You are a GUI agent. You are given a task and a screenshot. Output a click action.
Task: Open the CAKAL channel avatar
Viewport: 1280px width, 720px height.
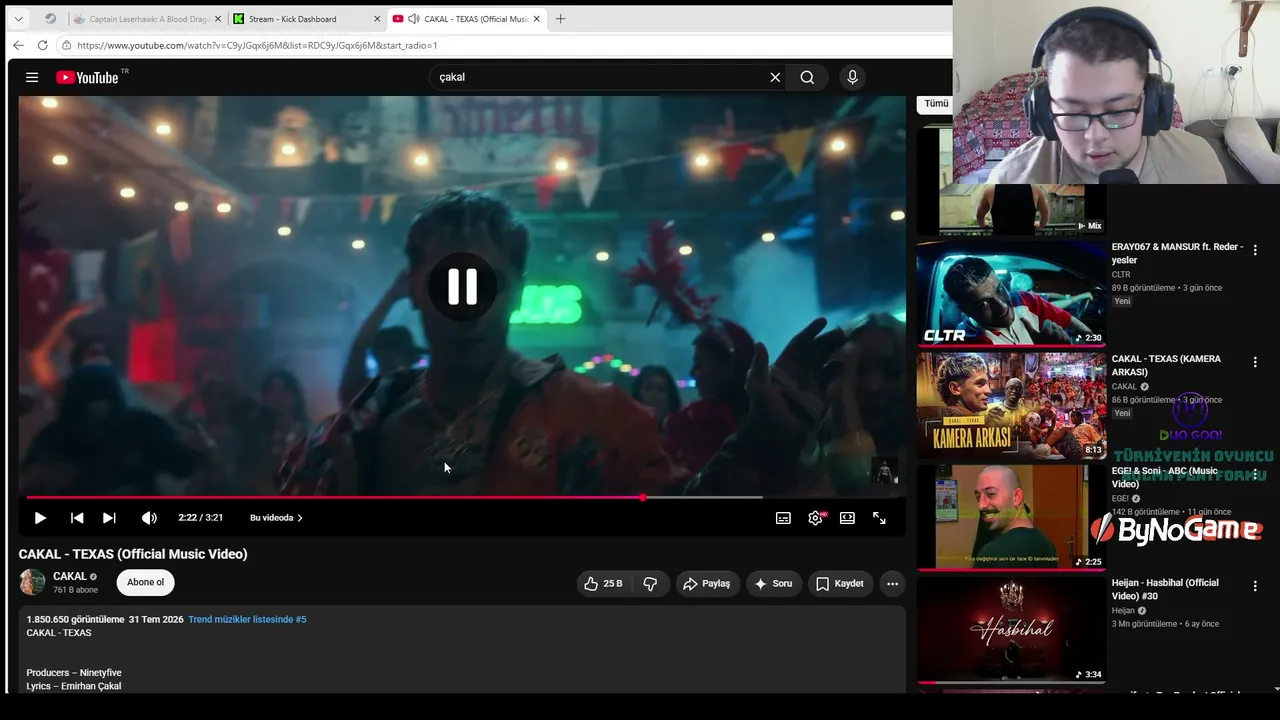[x=32, y=582]
